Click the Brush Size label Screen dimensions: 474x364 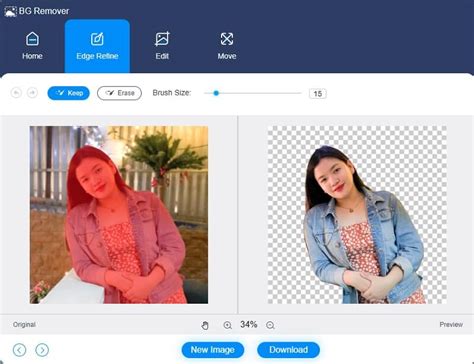(x=172, y=93)
